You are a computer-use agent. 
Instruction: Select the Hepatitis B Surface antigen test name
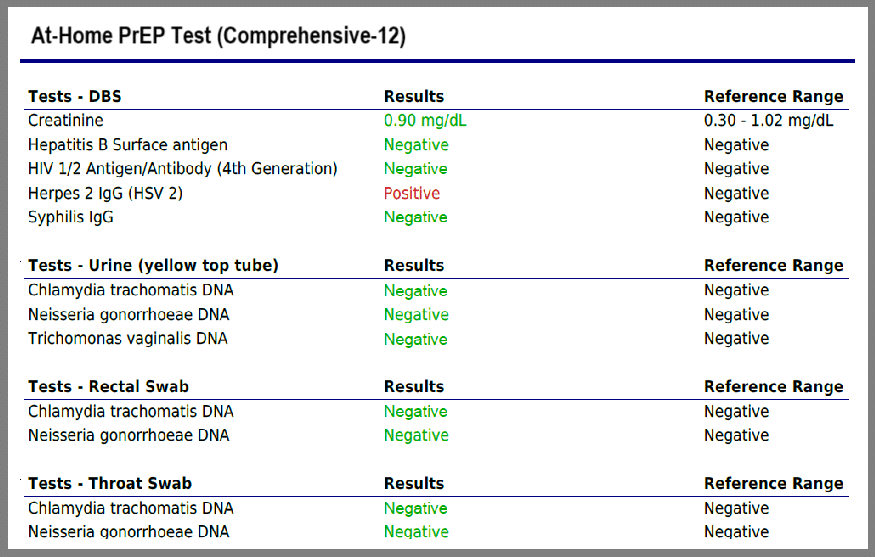(128, 145)
